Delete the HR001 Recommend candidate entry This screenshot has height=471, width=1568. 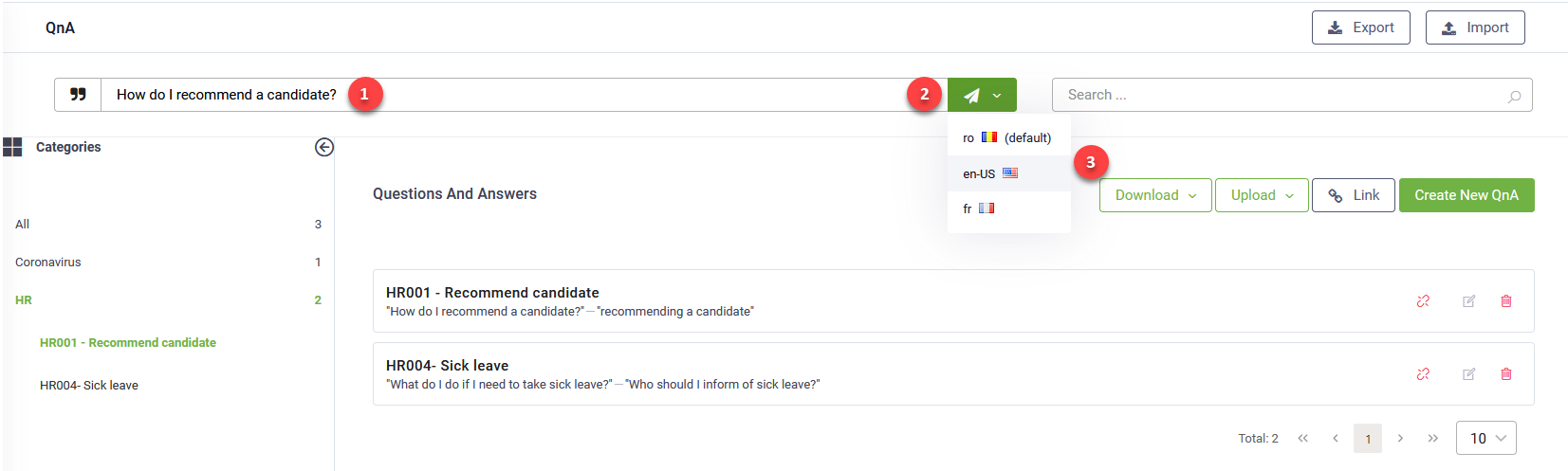[x=1506, y=301]
